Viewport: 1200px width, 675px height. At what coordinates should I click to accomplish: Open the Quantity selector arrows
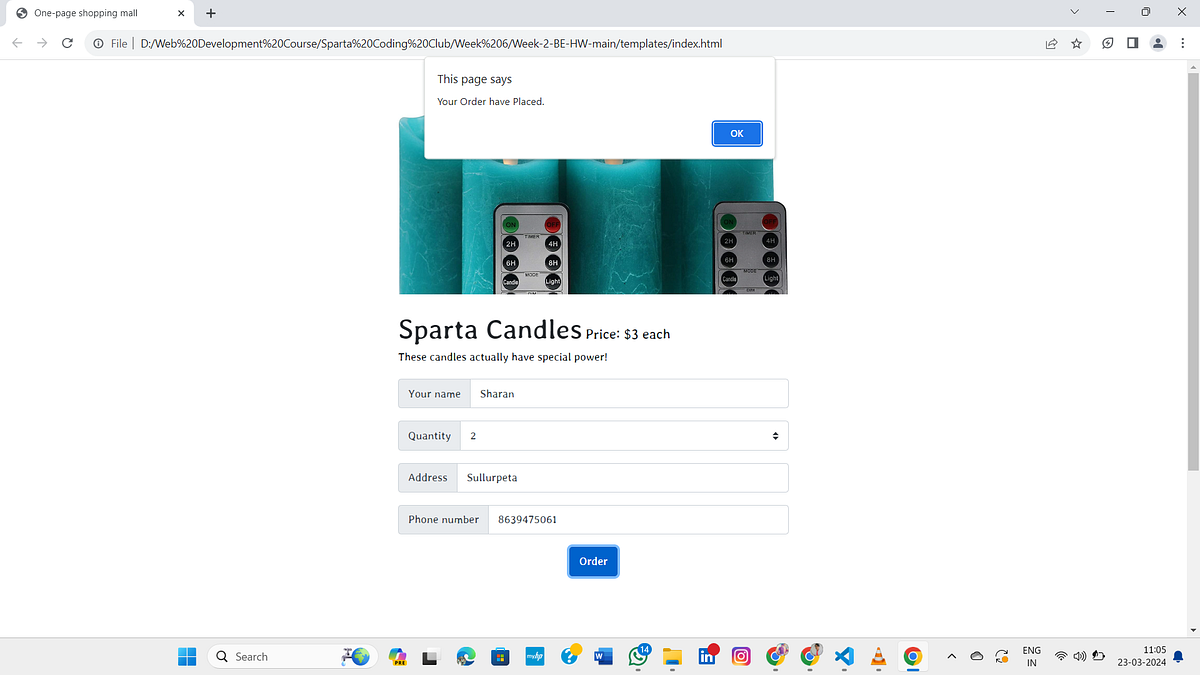pyautogui.click(x=774, y=435)
